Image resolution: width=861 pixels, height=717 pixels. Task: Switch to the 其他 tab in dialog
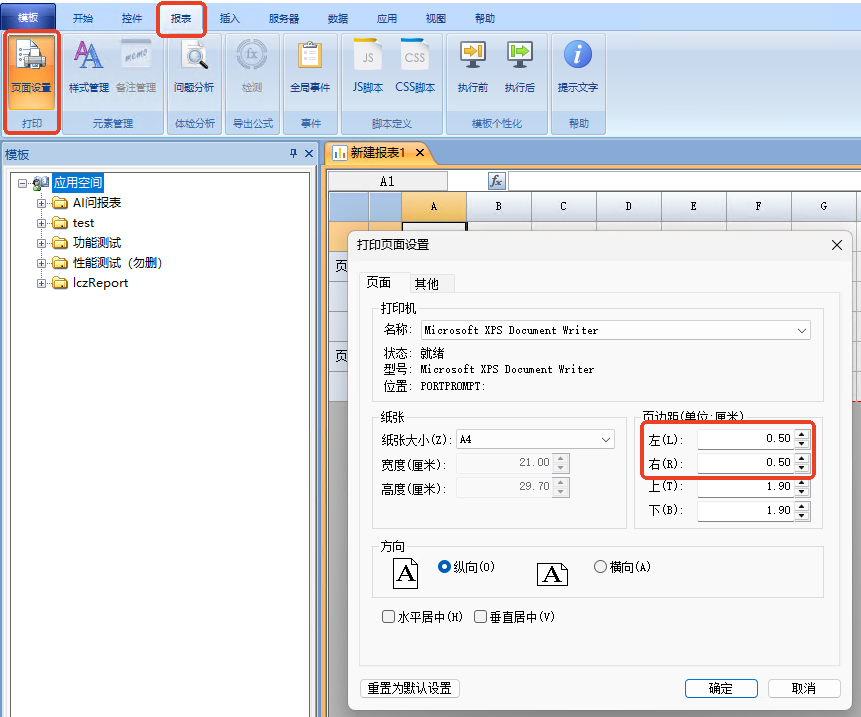coord(427,283)
